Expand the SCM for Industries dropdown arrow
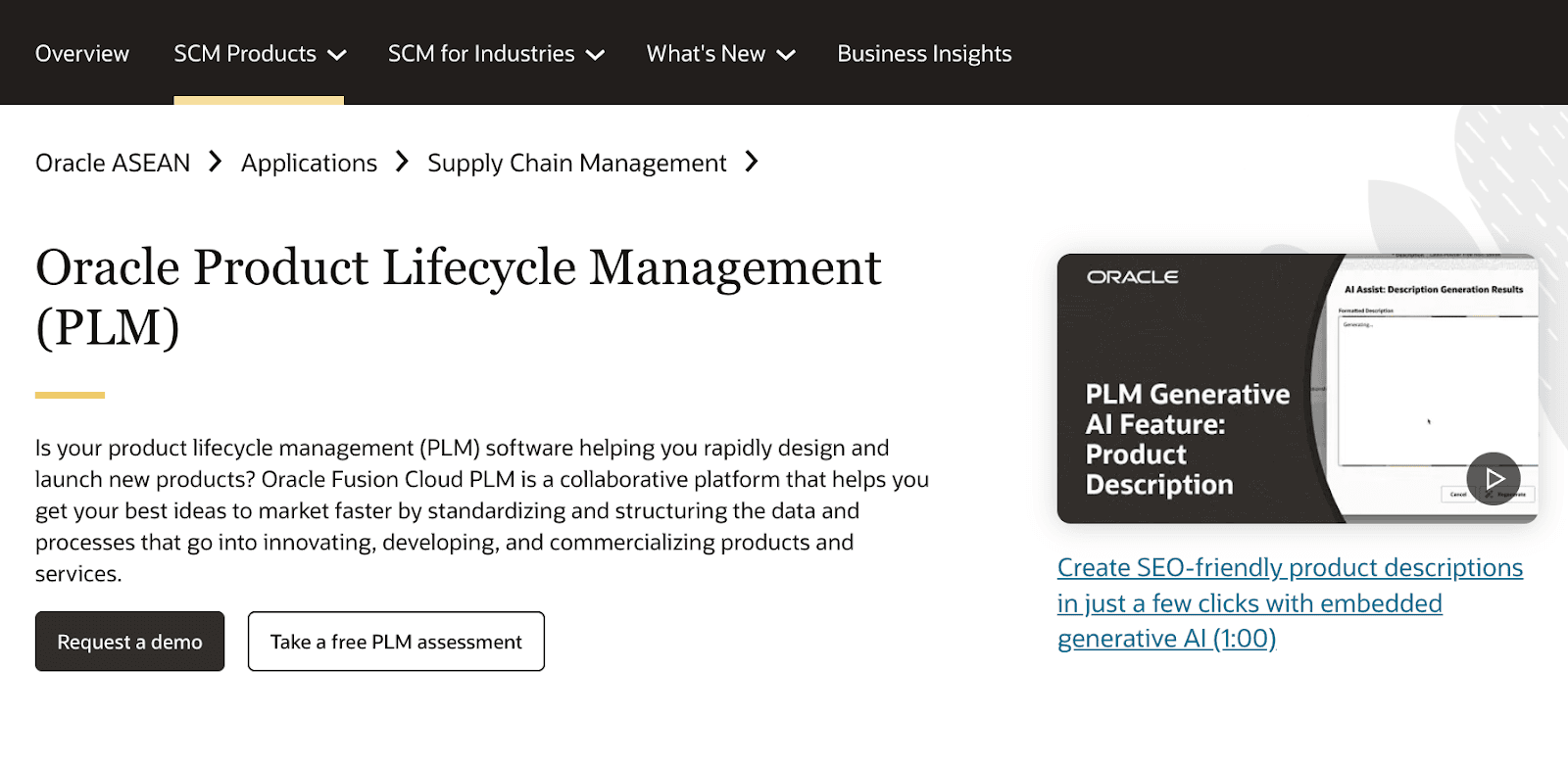This screenshot has width=1568, height=766. 595,56
